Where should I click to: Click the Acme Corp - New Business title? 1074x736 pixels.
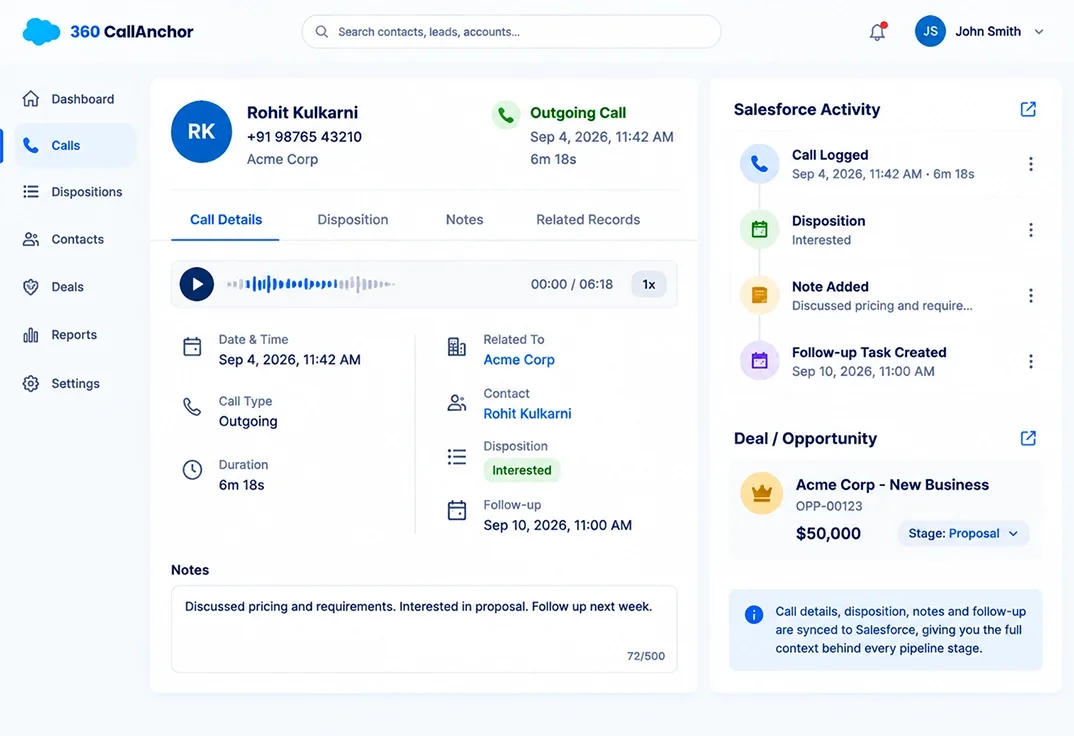coord(892,485)
